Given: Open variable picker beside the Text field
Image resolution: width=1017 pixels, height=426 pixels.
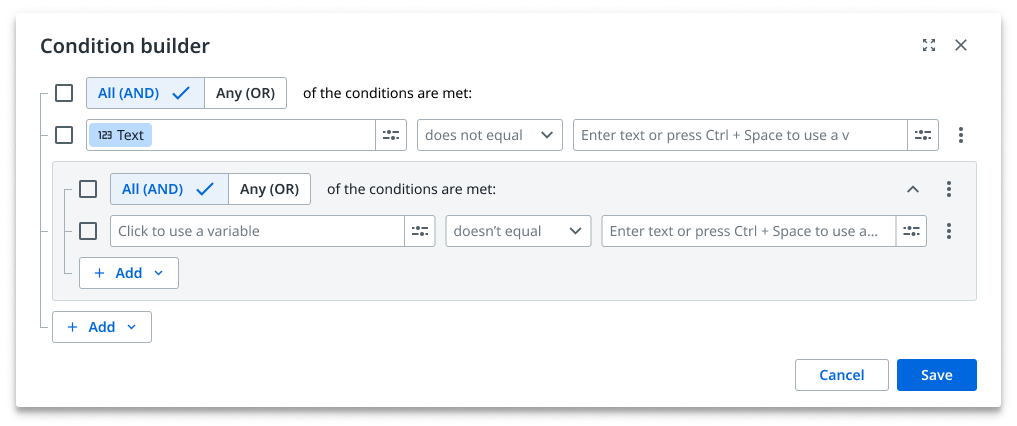Looking at the screenshot, I should (390, 135).
